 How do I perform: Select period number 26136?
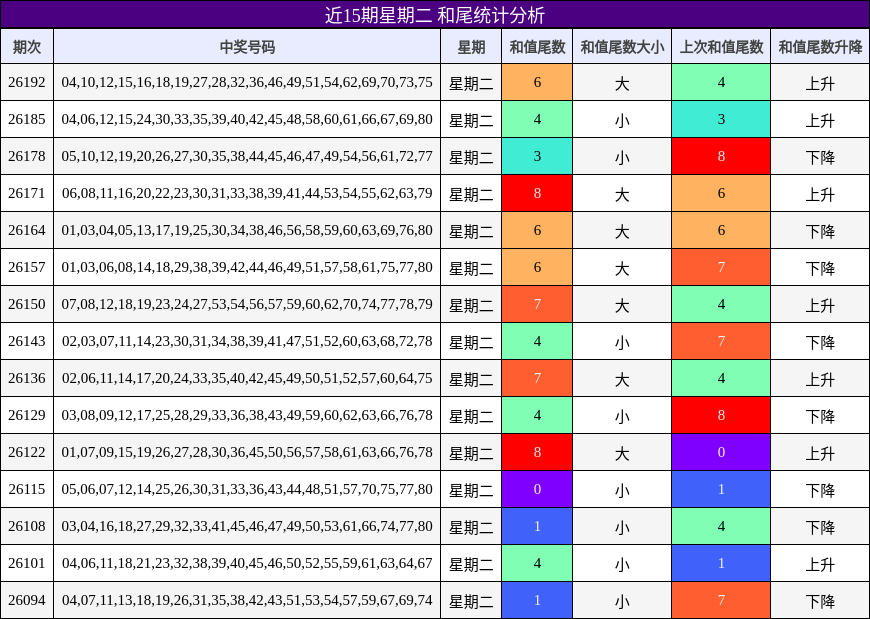pos(27,378)
